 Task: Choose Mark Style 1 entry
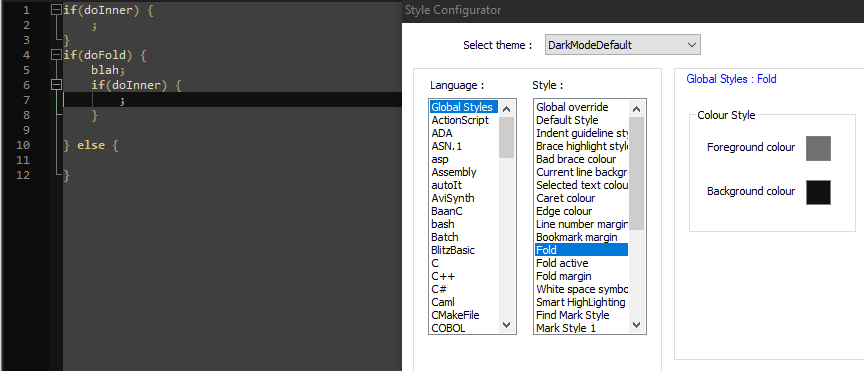[581, 328]
